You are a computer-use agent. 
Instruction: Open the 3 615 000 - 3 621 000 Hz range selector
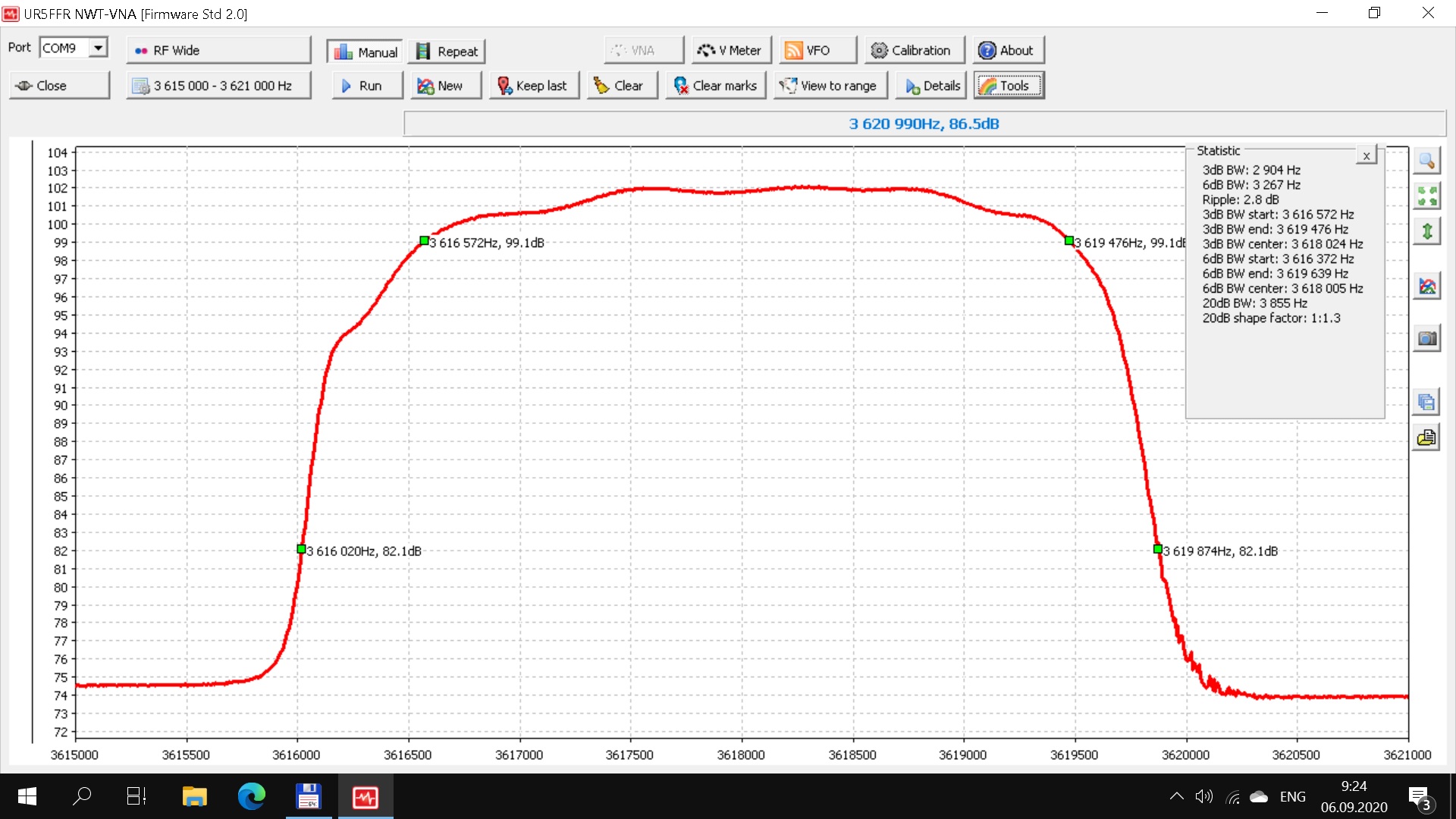pyautogui.click(x=218, y=86)
